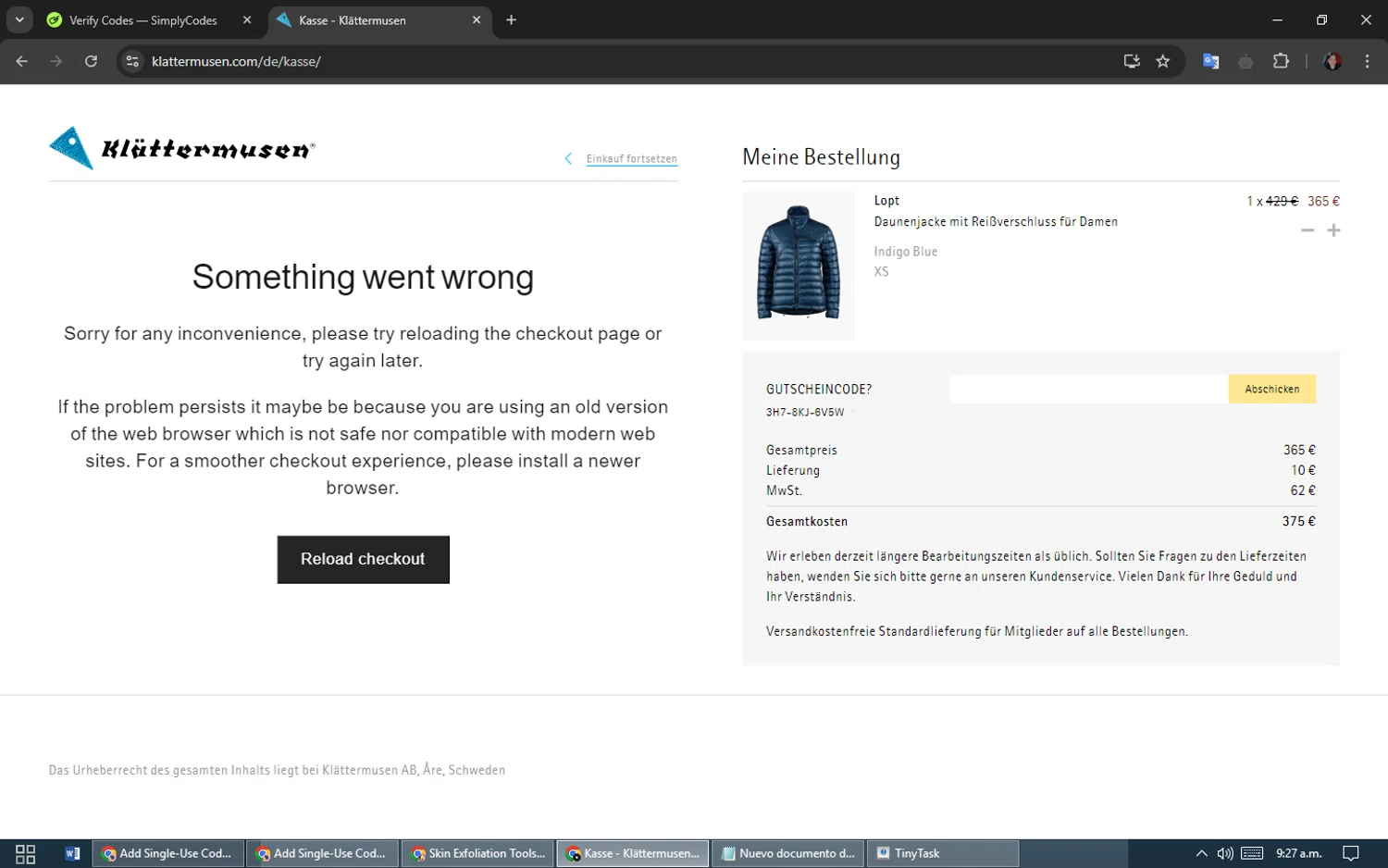This screenshot has width=1388, height=868.
Task: Focus the Gutscheincode input field
Action: [1088, 390]
